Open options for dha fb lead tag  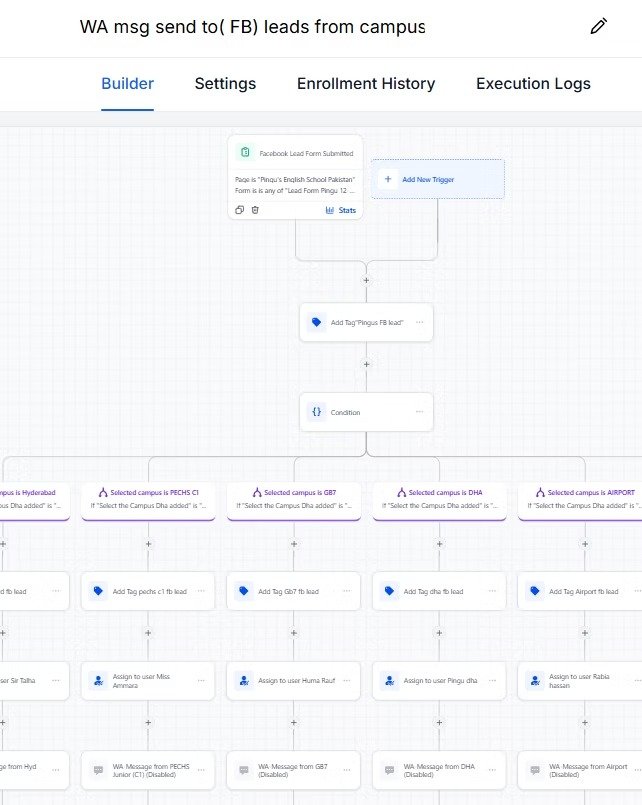tap(493, 591)
